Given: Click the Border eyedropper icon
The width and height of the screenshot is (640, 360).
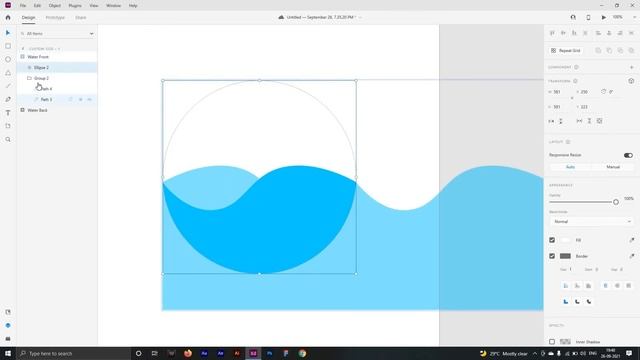Looking at the screenshot, I should [x=631, y=256].
